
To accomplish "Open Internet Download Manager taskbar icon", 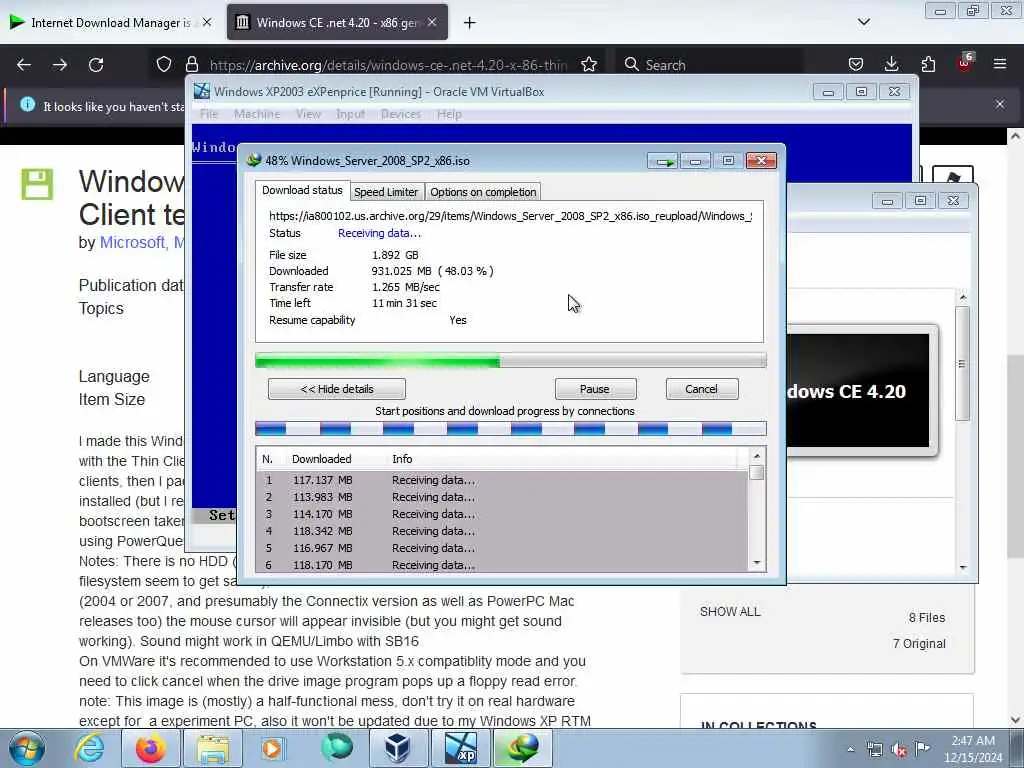I will pos(522,748).
